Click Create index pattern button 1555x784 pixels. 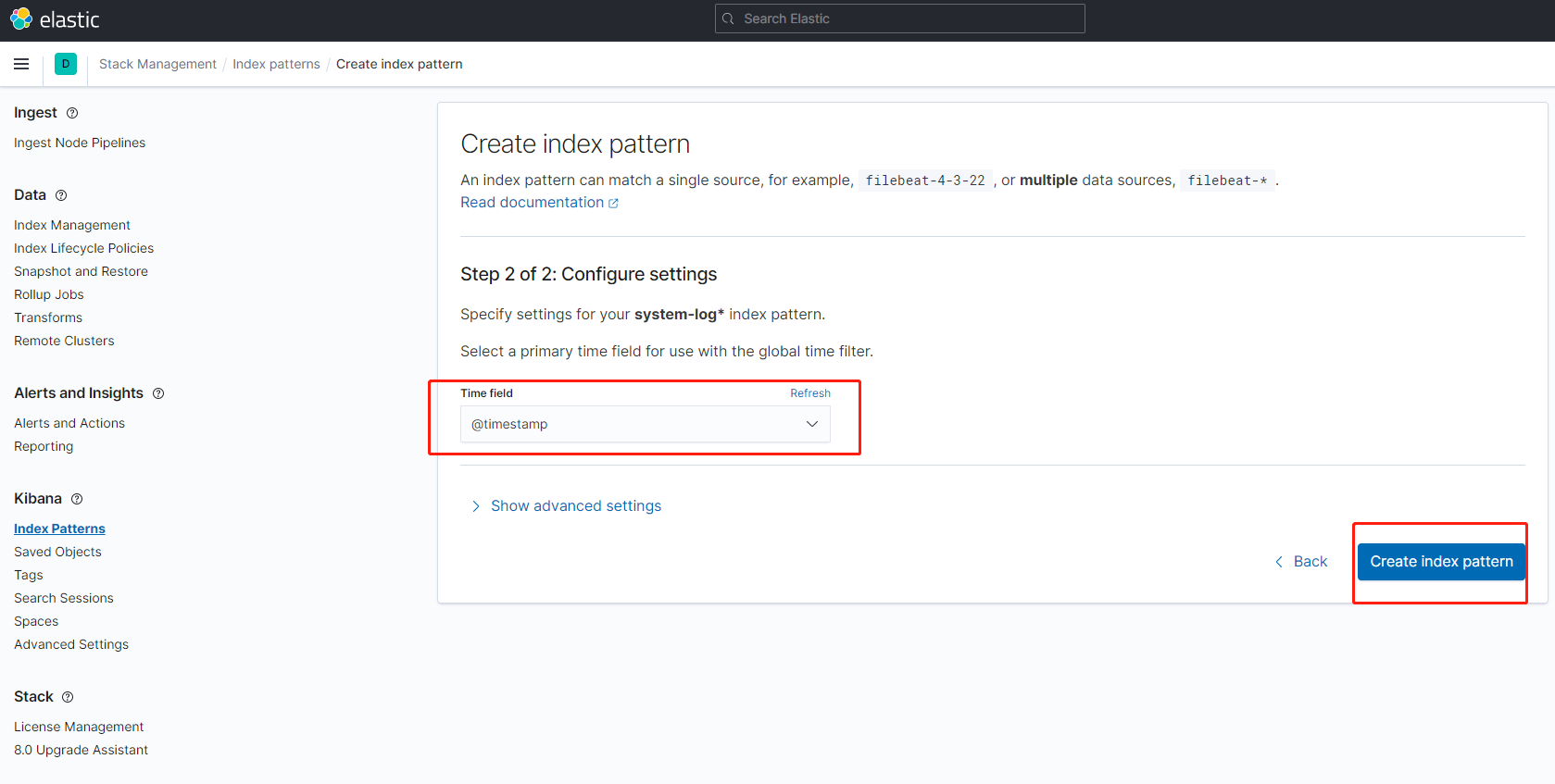pyautogui.click(x=1441, y=562)
